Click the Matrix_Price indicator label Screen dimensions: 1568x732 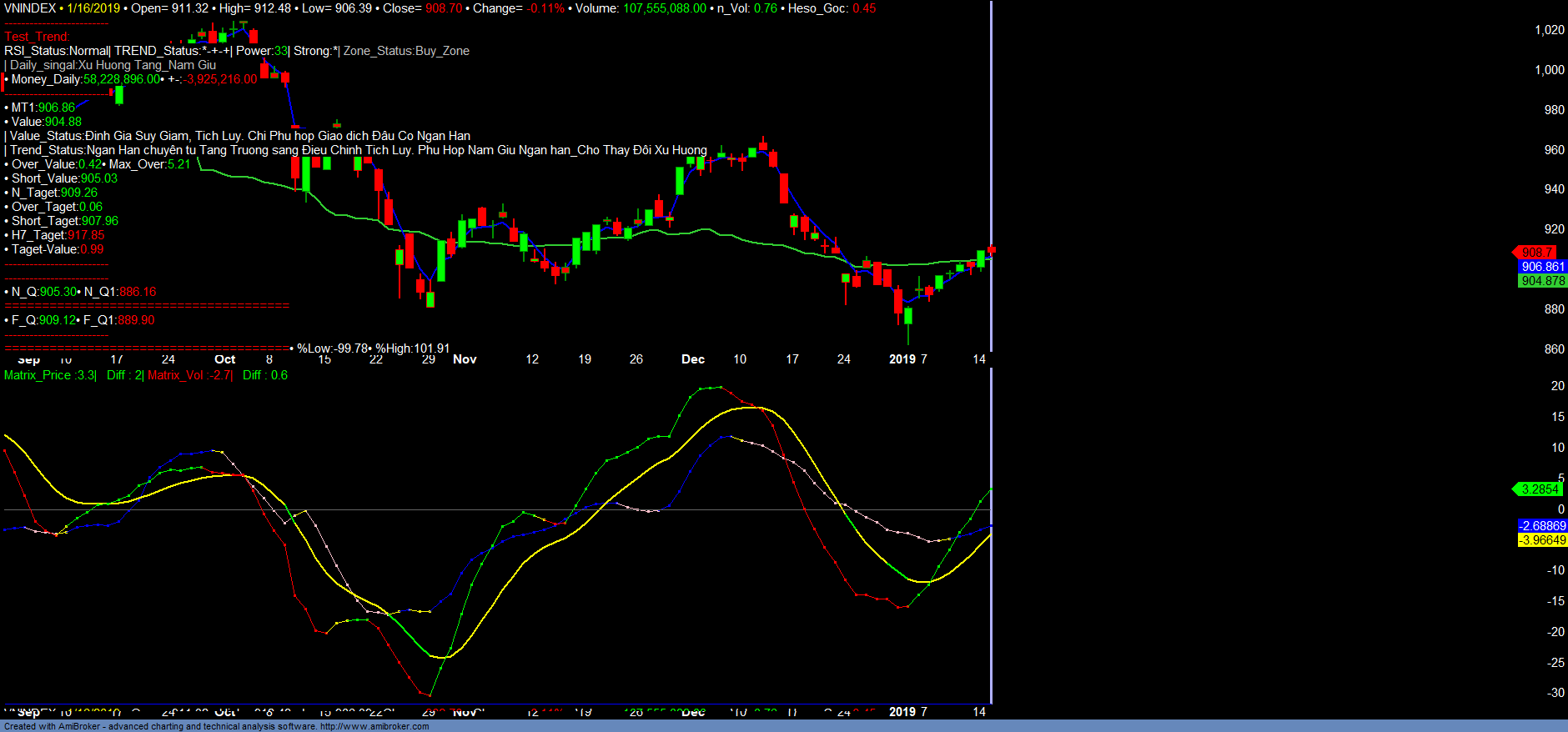(x=49, y=375)
